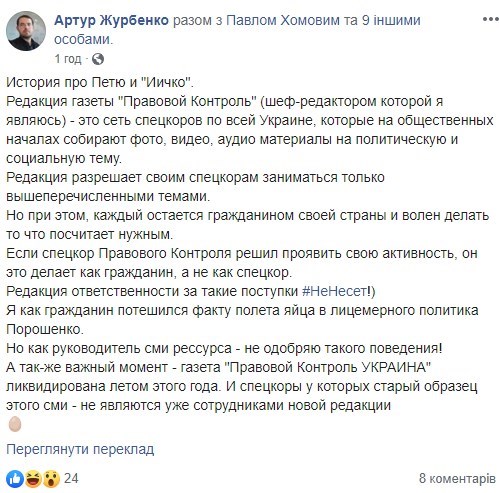
Task: Click the egg emoji below the post
Action: (15, 424)
